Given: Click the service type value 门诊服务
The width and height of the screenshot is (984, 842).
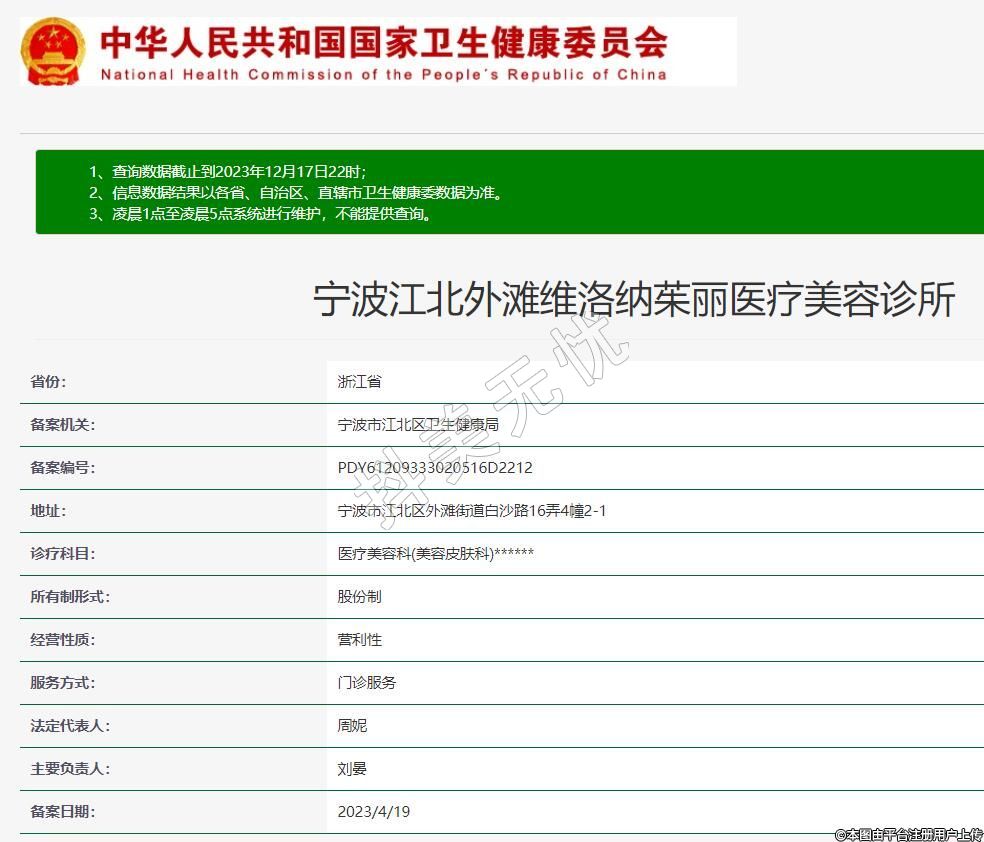Looking at the screenshot, I should pos(367,683).
